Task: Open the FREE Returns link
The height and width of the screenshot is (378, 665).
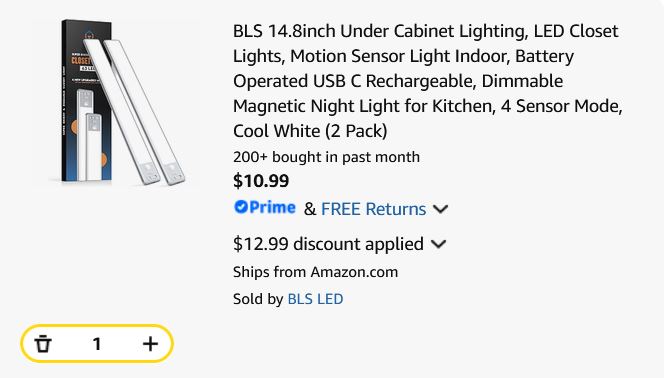Action: 373,209
